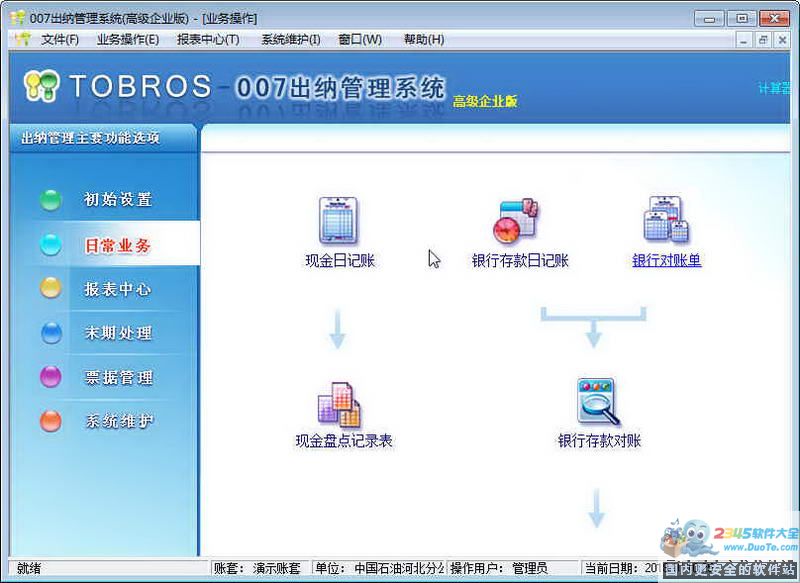The width and height of the screenshot is (800, 583).
Task: Minimize the inner 业务操作 child window
Action: [x=743, y=40]
